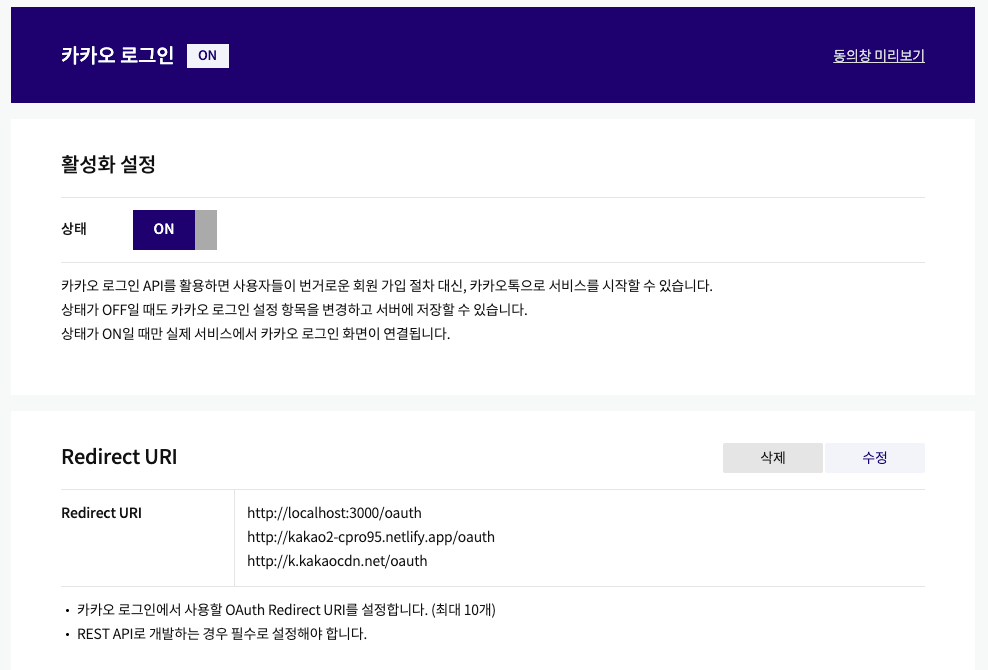
Task: Click the 삭제 button for Redirect URI
Action: coord(773,458)
